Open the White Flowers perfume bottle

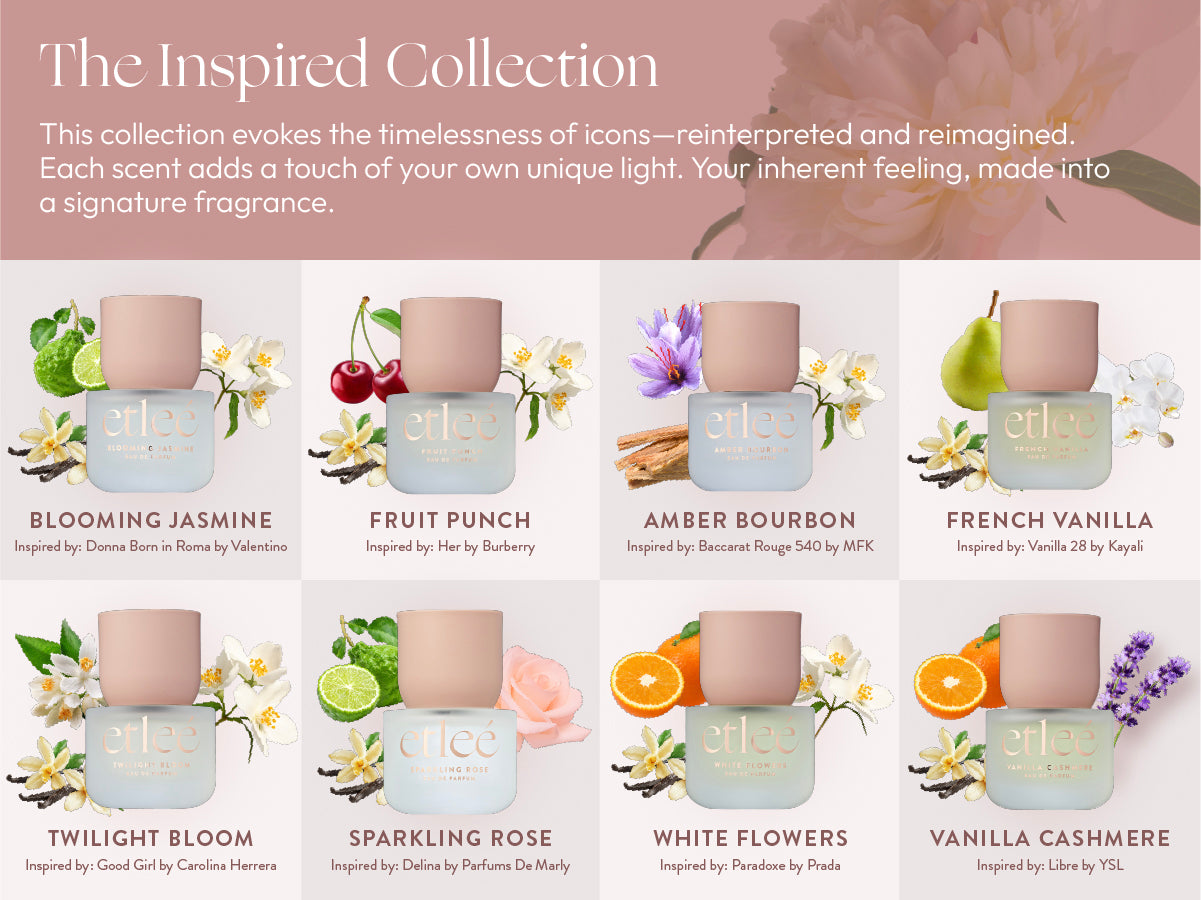[x=750, y=711]
